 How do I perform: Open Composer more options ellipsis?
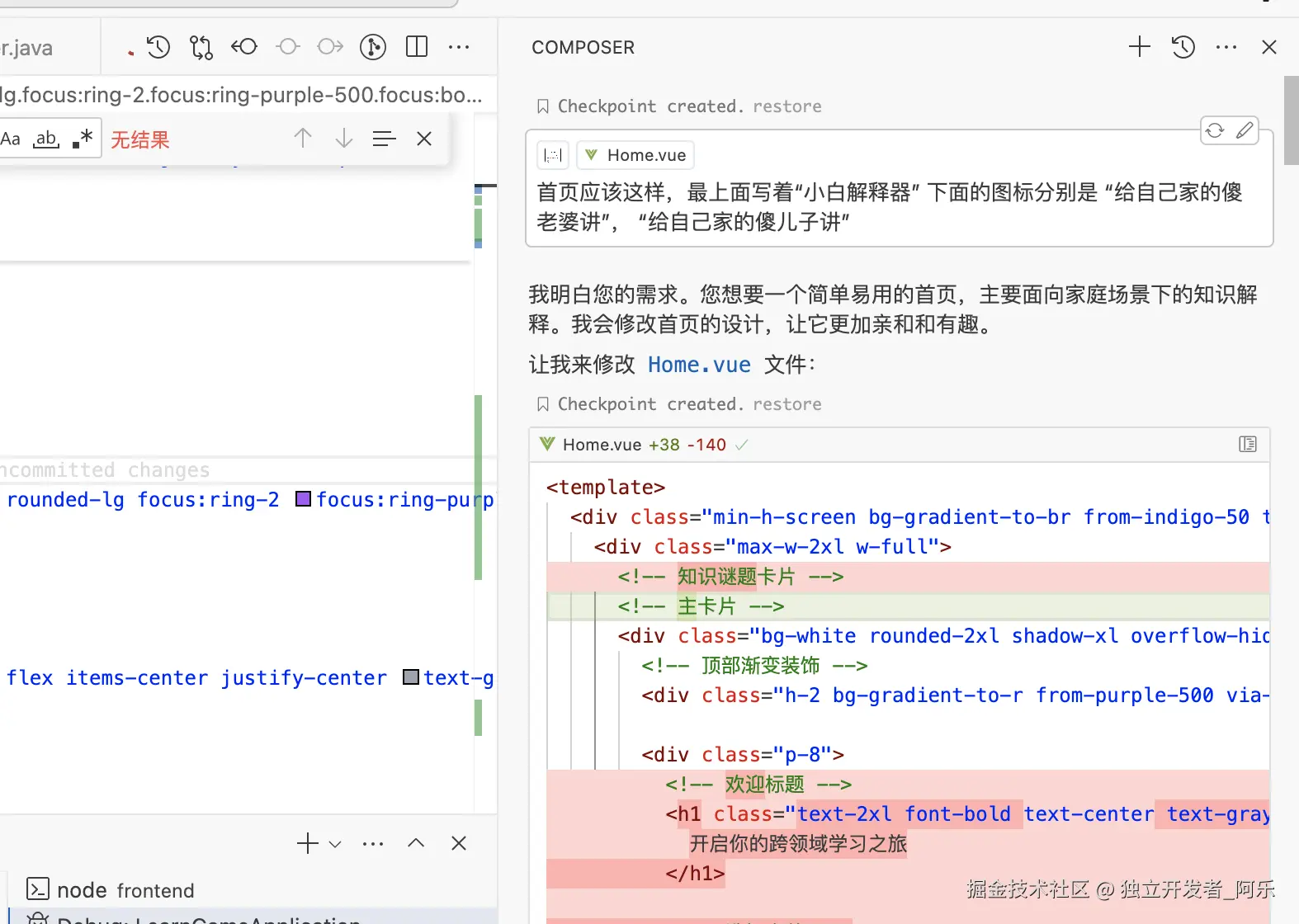(1226, 47)
